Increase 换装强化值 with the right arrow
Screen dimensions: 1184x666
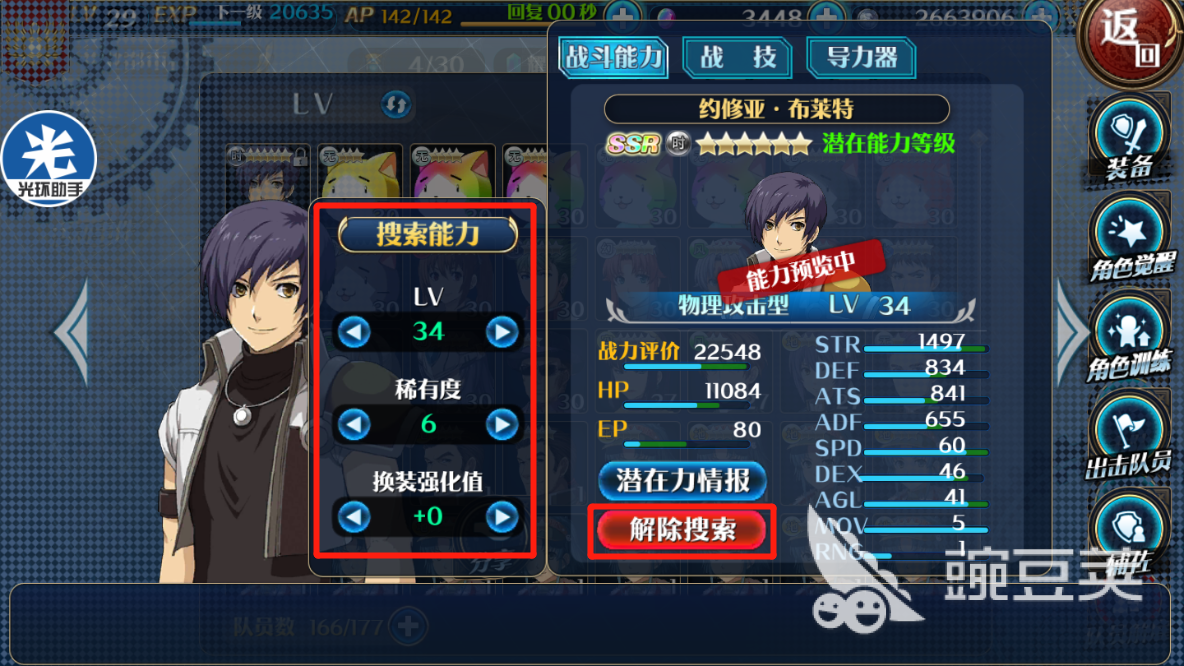(502, 517)
